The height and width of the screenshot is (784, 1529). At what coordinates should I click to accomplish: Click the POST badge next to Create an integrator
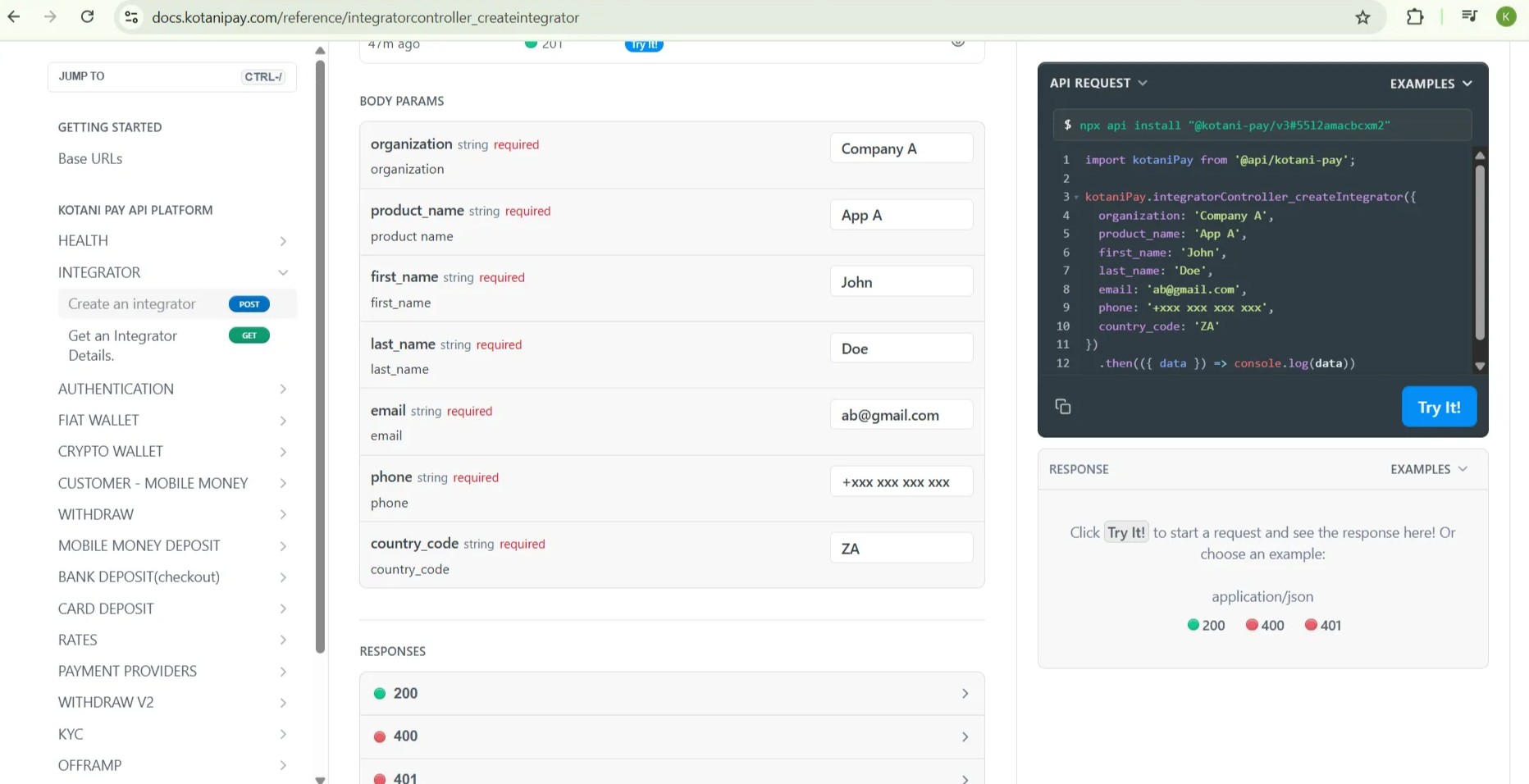249,304
